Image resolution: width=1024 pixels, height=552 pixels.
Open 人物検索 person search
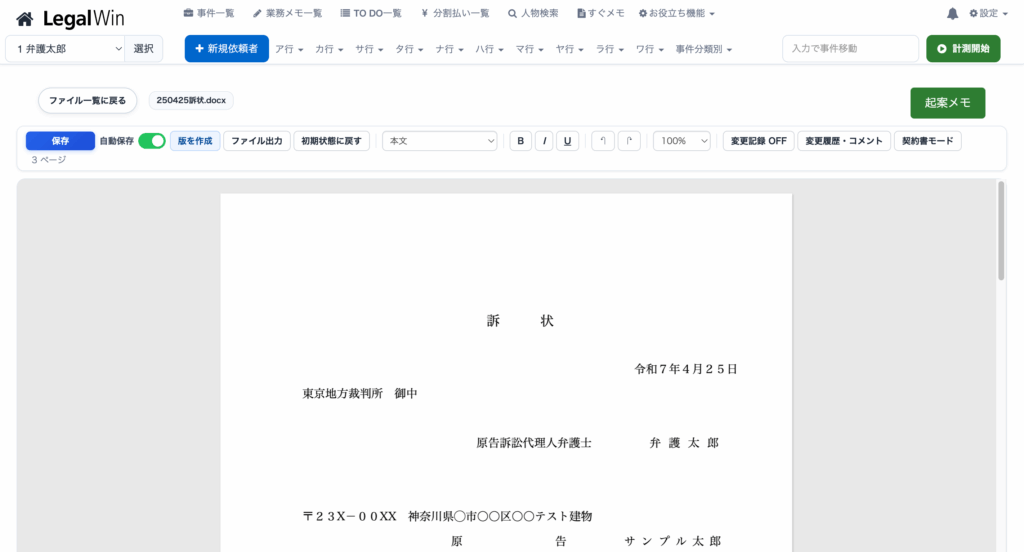533,13
